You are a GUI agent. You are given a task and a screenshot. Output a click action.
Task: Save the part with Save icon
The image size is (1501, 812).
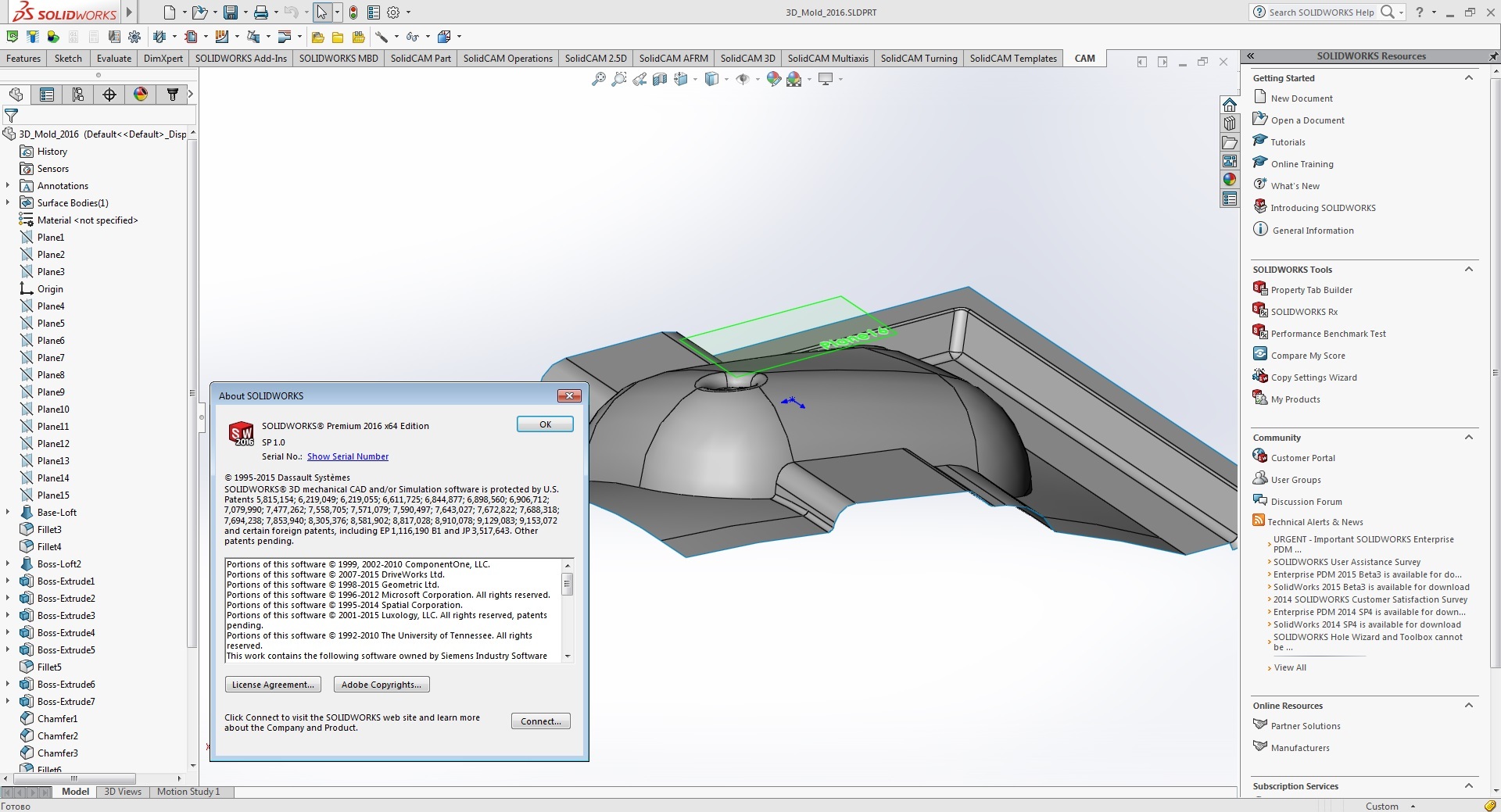[231, 13]
